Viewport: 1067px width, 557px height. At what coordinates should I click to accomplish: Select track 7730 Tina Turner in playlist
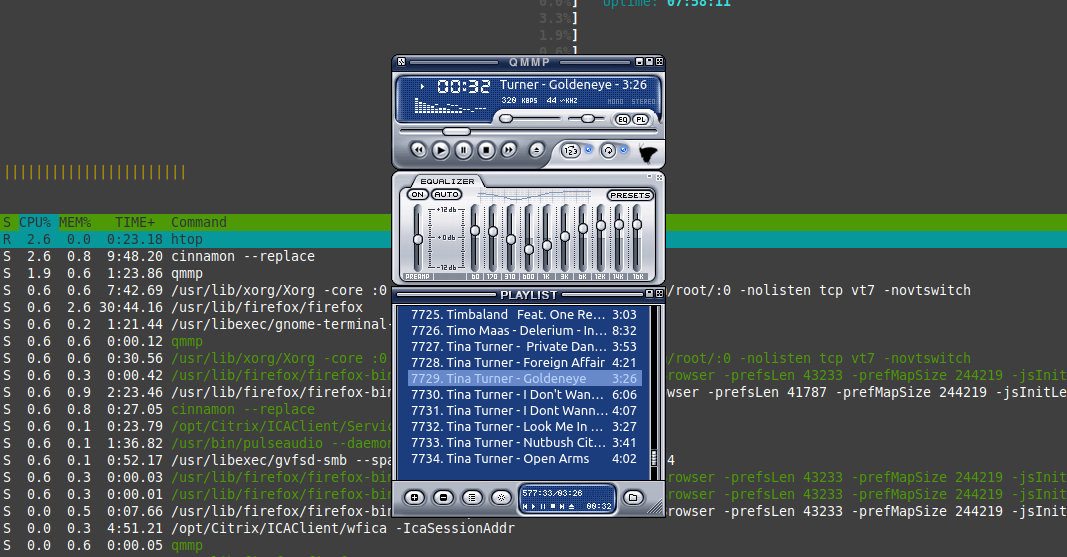click(524, 395)
